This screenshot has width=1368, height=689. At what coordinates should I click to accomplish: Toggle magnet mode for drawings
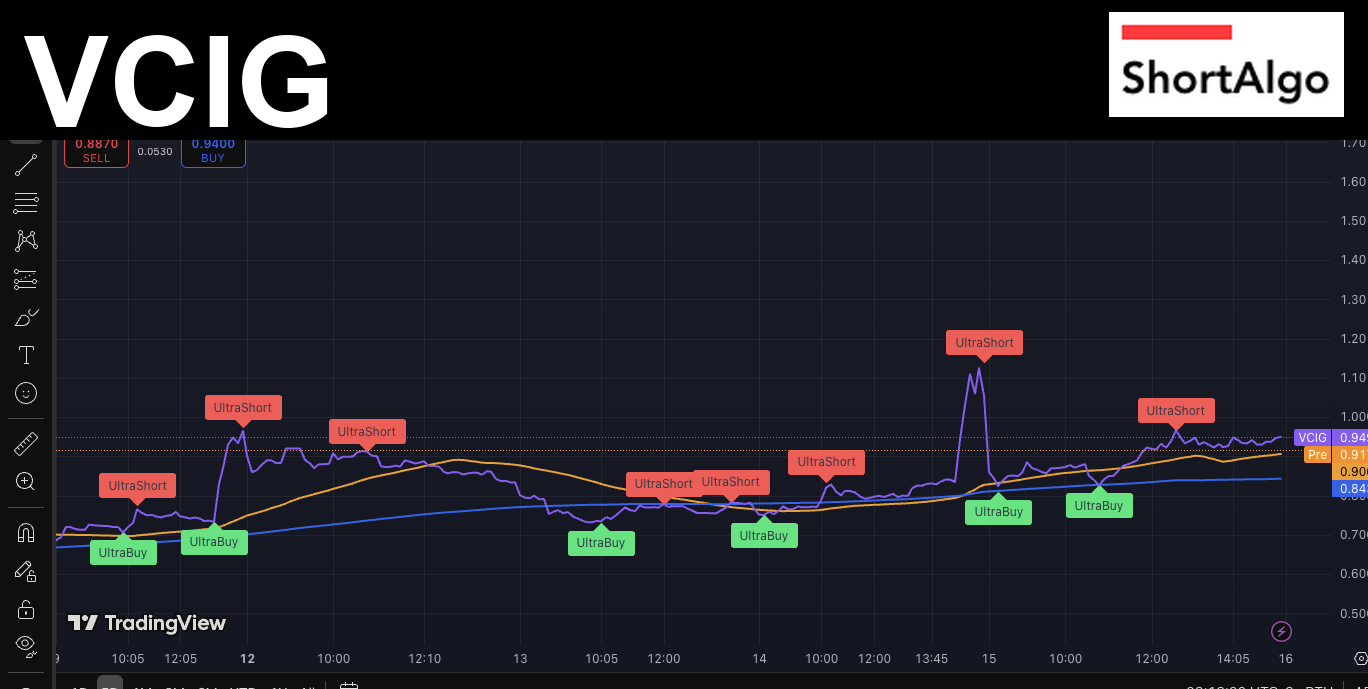point(26,532)
